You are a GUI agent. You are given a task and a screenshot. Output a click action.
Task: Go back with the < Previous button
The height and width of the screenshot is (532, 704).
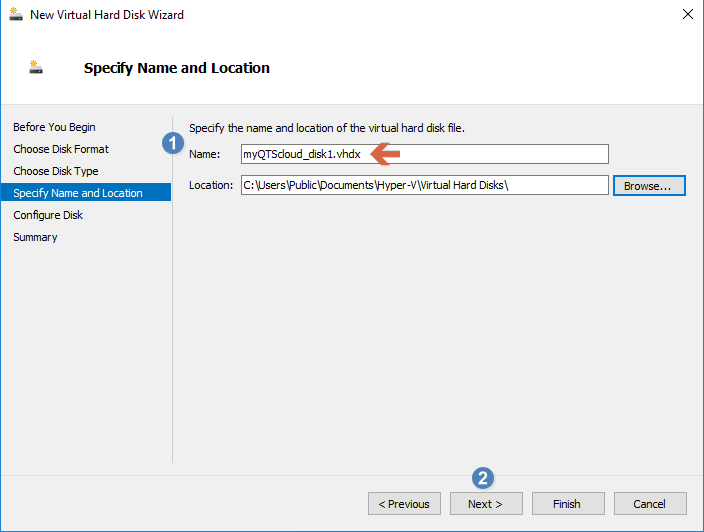coord(404,504)
